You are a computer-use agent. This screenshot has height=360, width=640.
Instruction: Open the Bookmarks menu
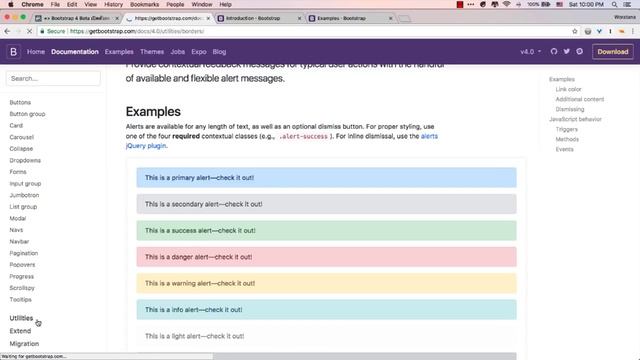[144, 4]
